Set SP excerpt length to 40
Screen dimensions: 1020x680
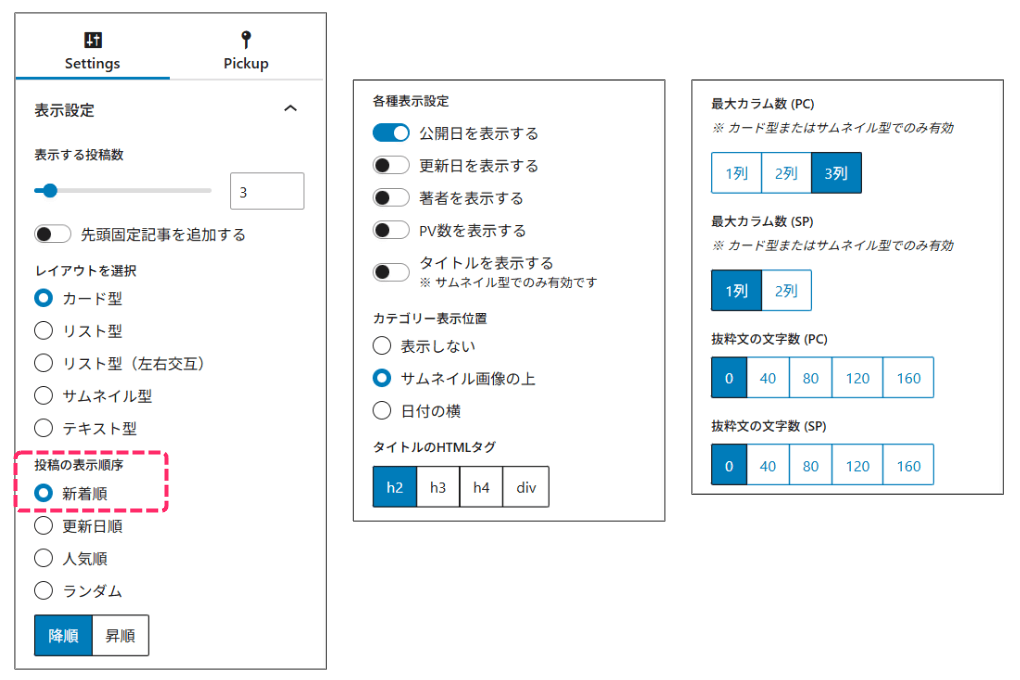pyautogui.click(x=768, y=465)
